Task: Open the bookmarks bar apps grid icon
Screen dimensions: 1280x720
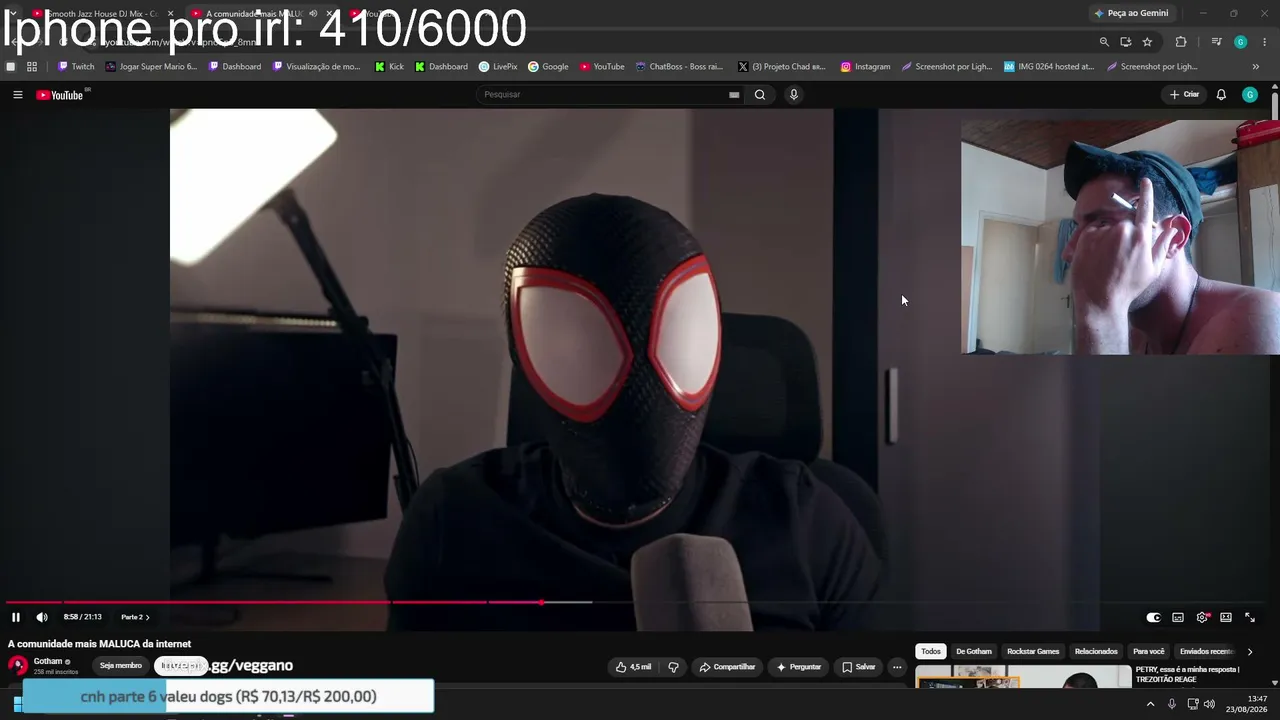Action: coord(32,67)
